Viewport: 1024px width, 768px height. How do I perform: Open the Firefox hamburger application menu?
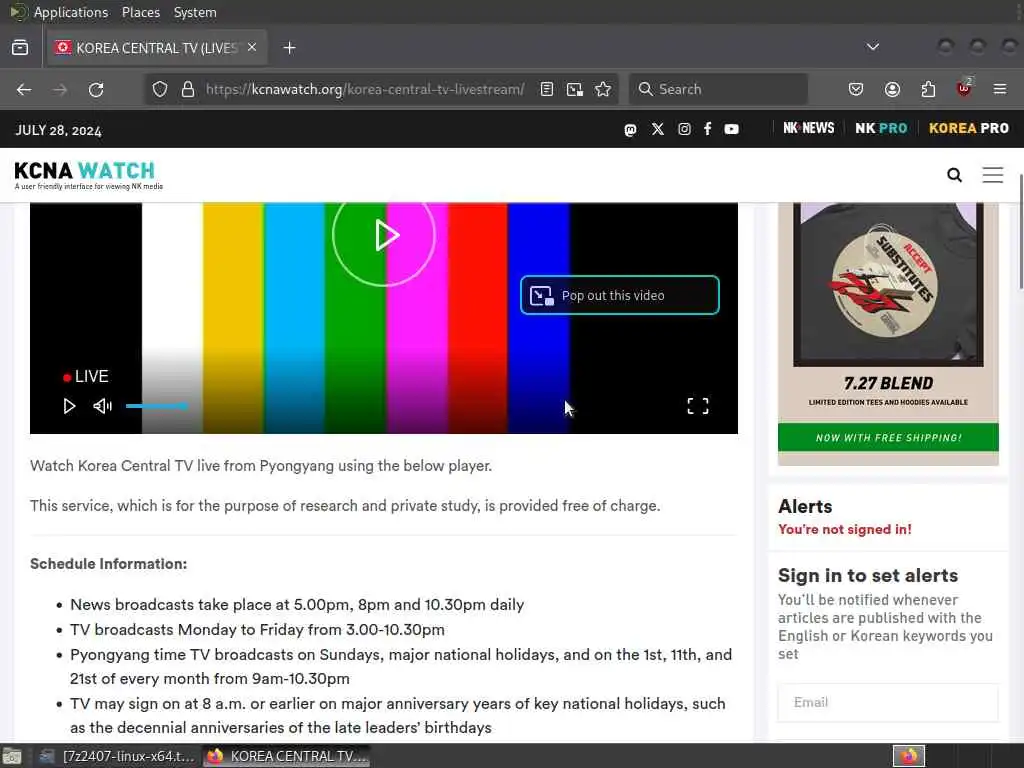(1000, 89)
